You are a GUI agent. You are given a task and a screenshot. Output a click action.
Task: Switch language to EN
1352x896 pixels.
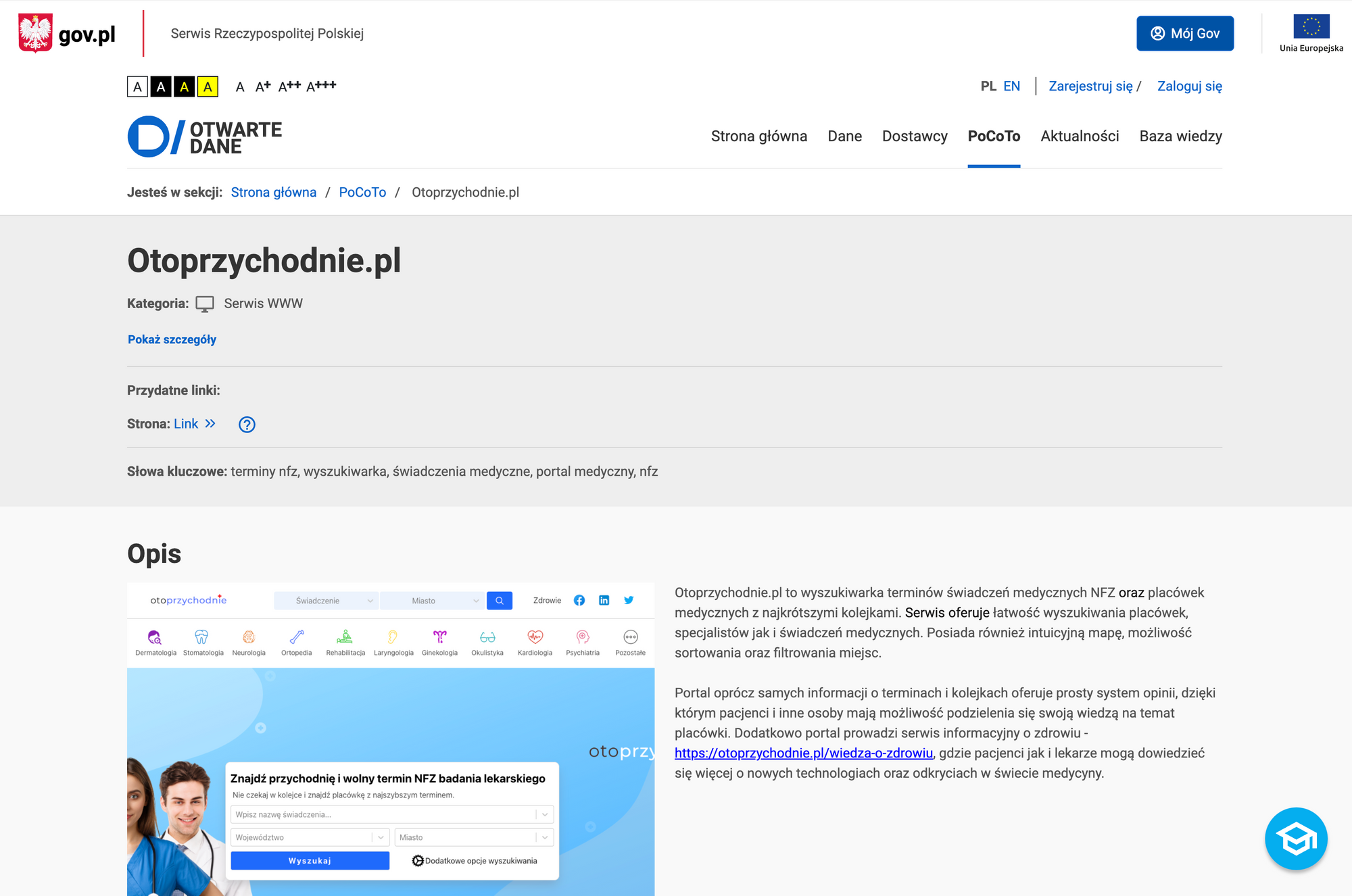pos(1011,86)
